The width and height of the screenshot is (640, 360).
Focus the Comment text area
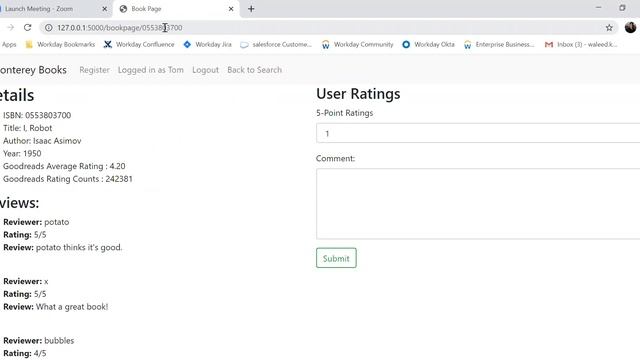[478, 204]
